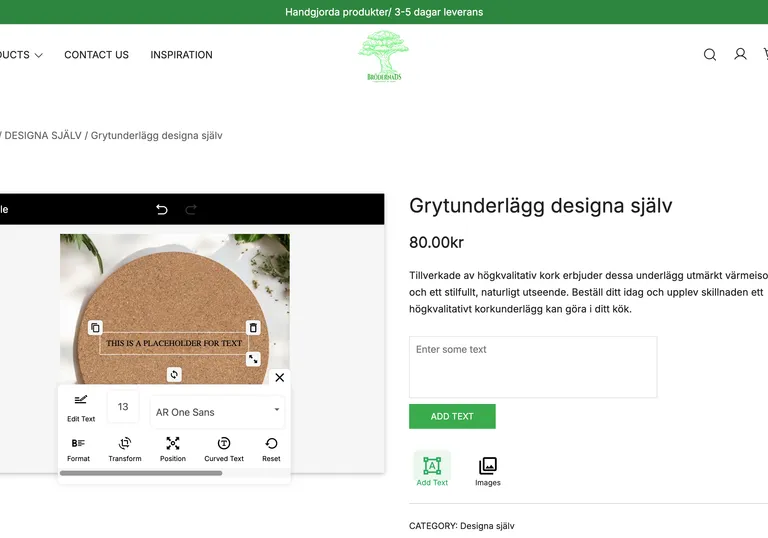Click the Enter some text field
768x538 pixels.
[x=533, y=367]
